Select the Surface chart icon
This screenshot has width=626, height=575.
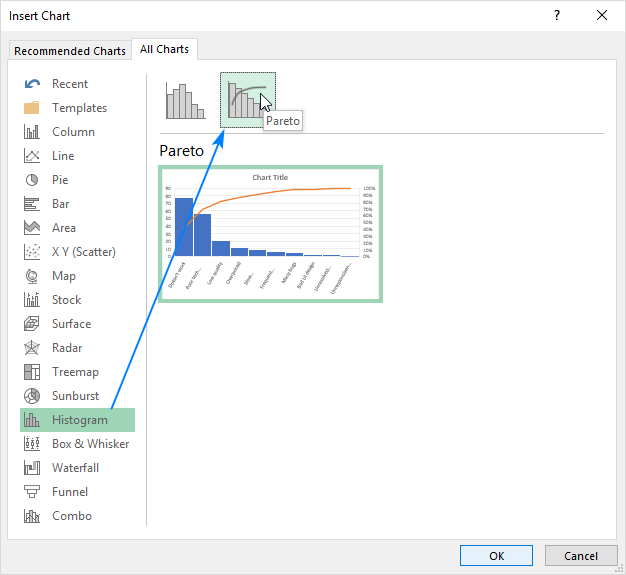click(x=32, y=324)
